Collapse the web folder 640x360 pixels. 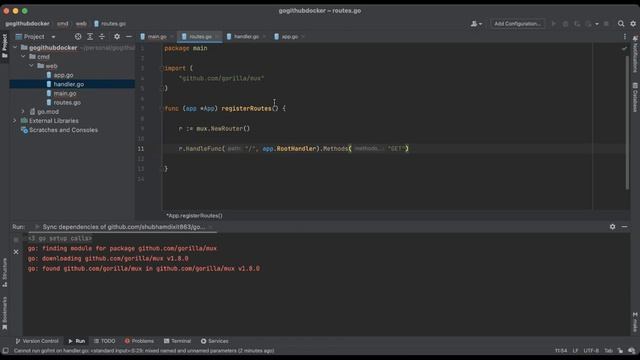(x=32, y=66)
